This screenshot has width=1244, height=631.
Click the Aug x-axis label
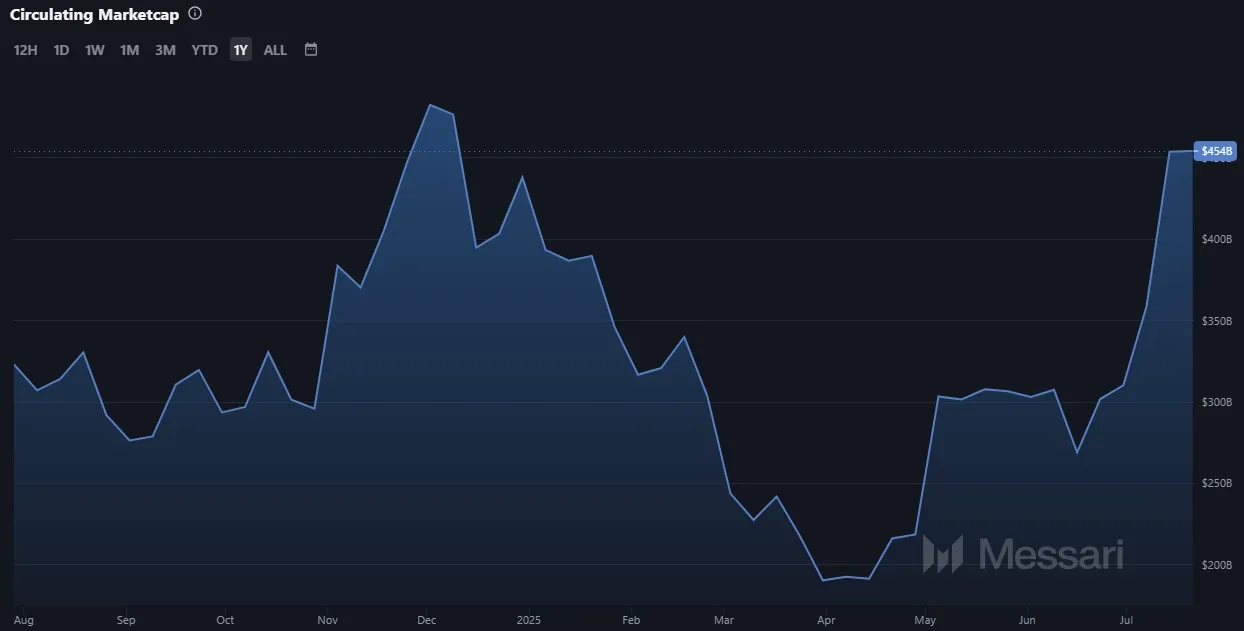24,620
